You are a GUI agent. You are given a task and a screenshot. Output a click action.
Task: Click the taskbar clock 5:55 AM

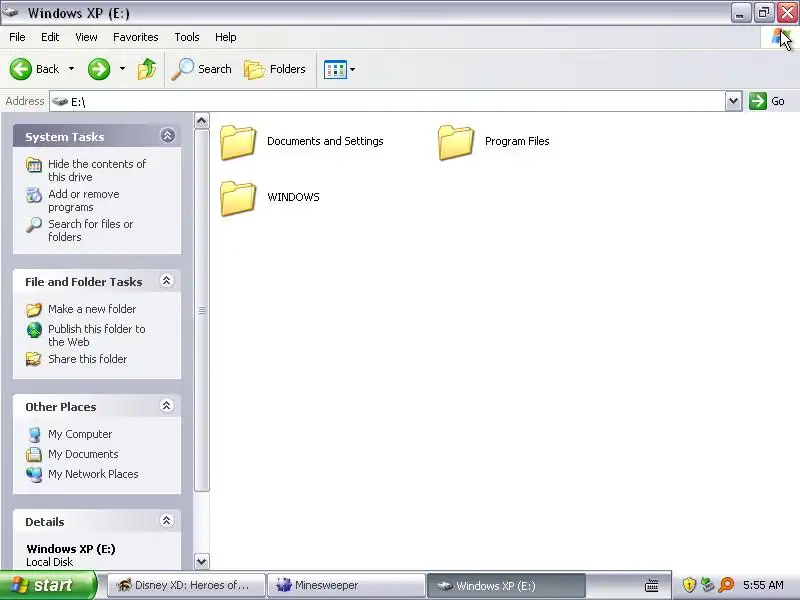tap(763, 585)
